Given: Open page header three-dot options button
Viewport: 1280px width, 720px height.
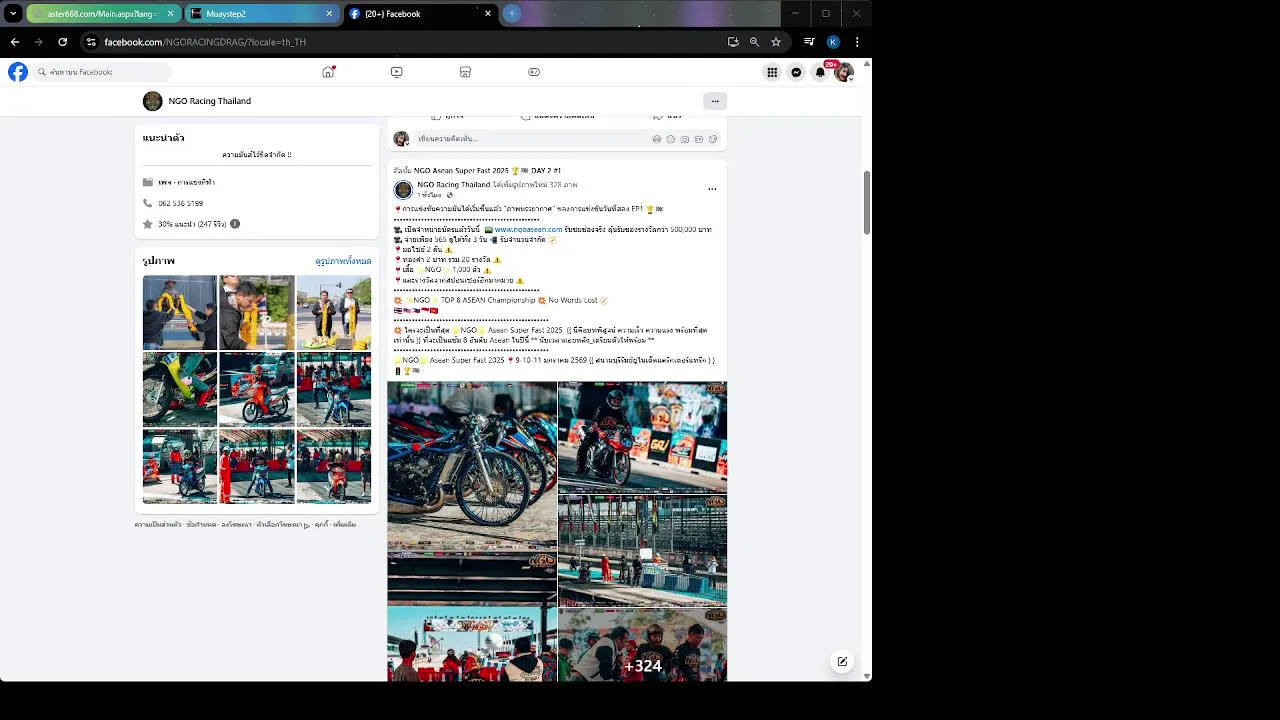Looking at the screenshot, I should point(714,101).
